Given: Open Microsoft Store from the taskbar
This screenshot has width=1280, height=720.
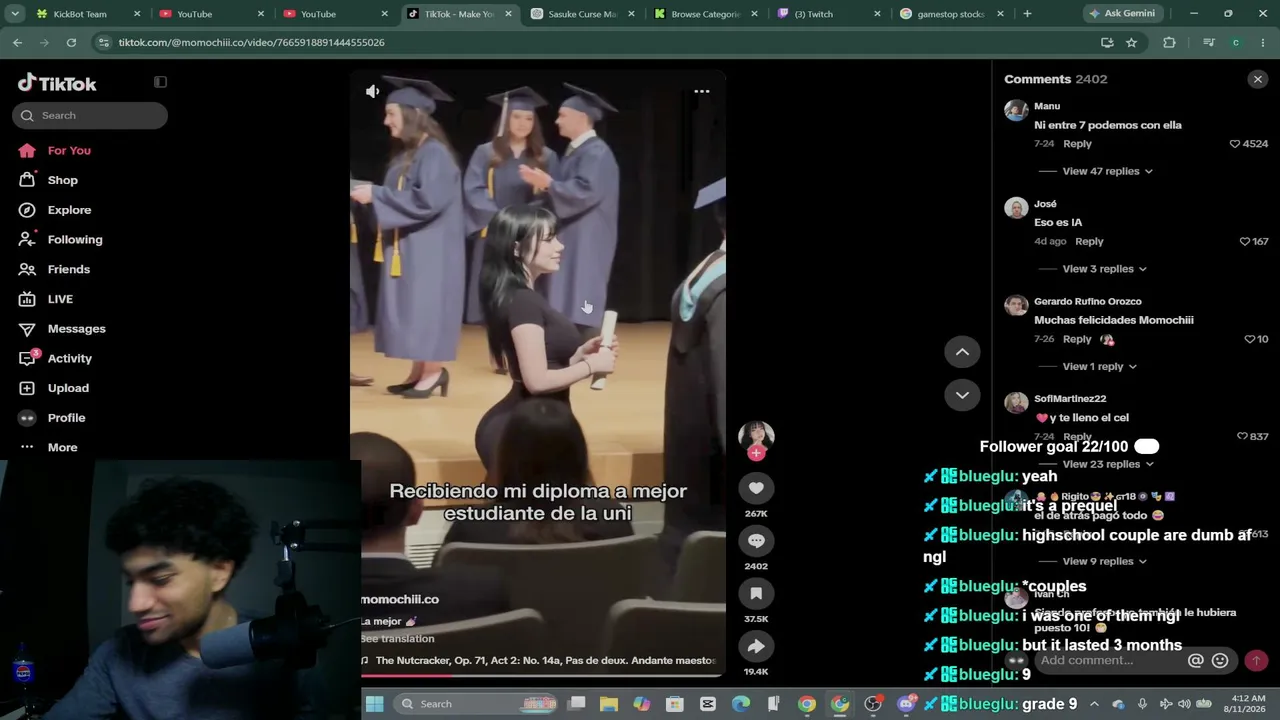Looking at the screenshot, I should (675, 704).
